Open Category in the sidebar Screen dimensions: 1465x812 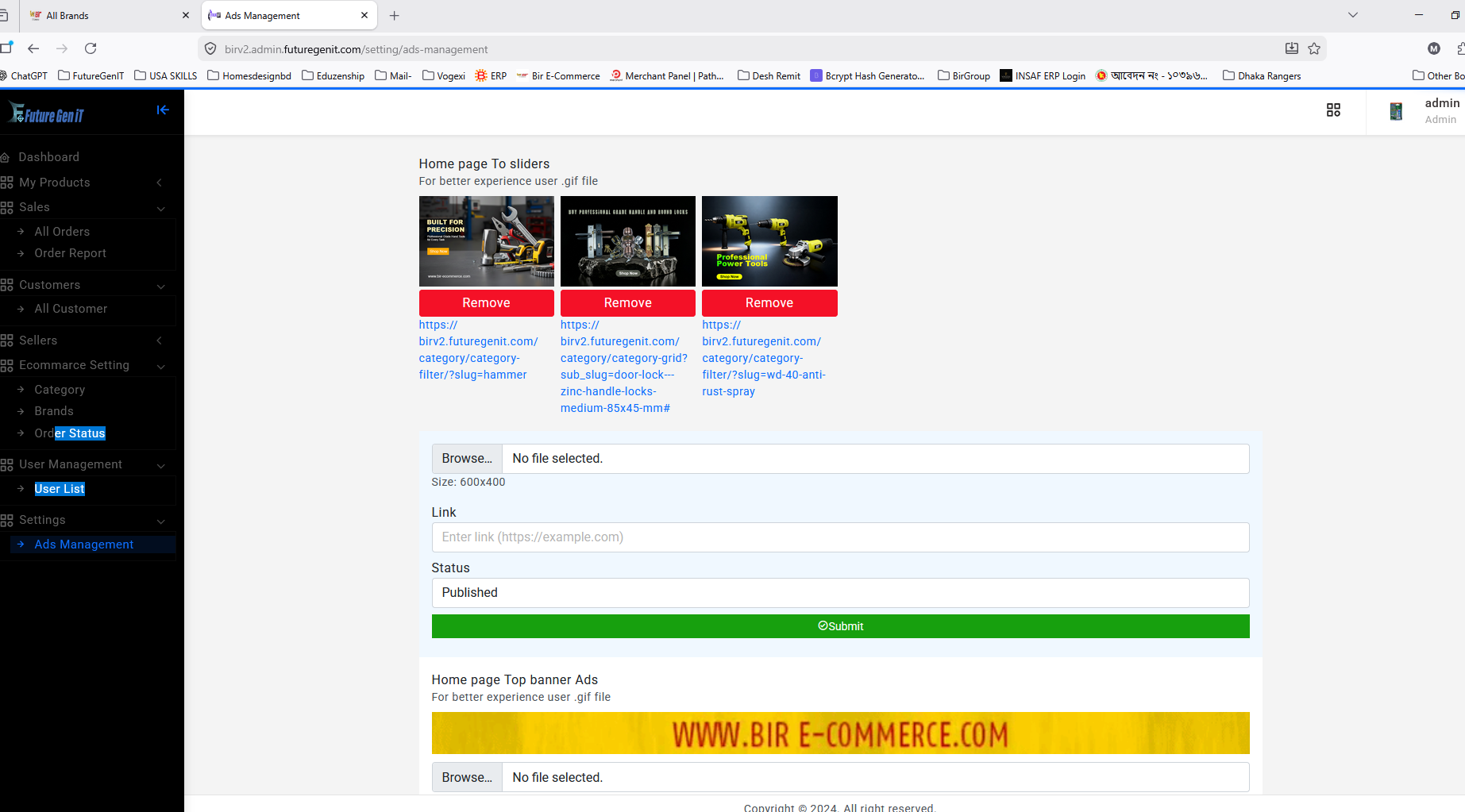[60, 390]
